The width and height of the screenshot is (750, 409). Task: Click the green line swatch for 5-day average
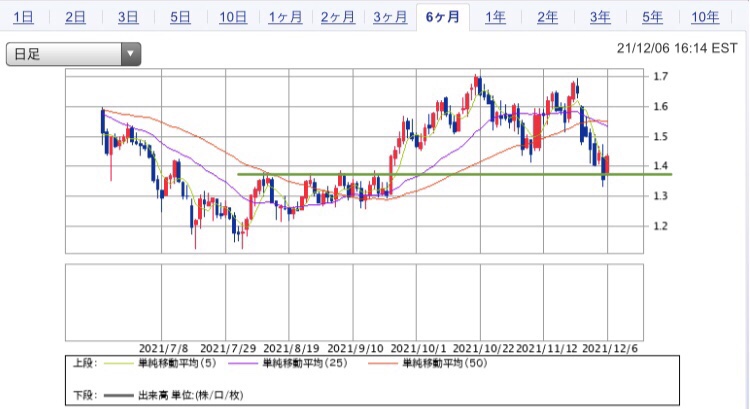click(x=118, y=364)
